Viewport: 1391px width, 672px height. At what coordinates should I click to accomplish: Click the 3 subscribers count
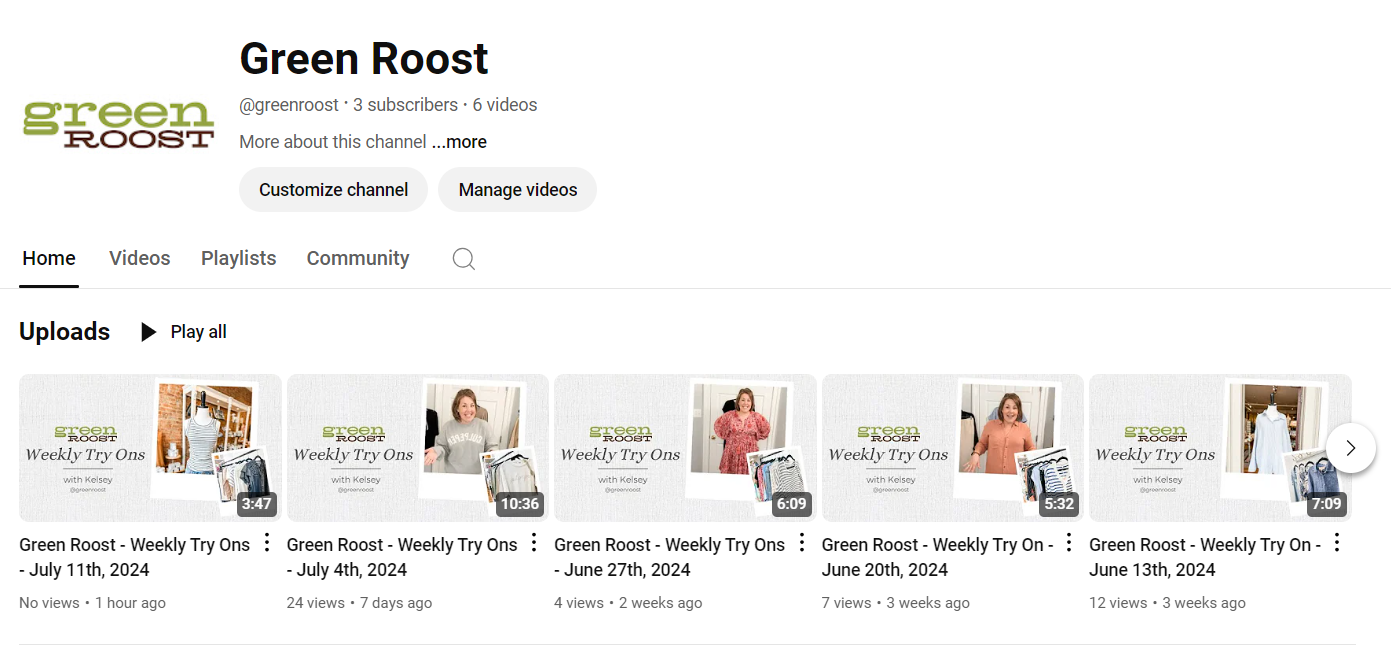click(405, 105)
